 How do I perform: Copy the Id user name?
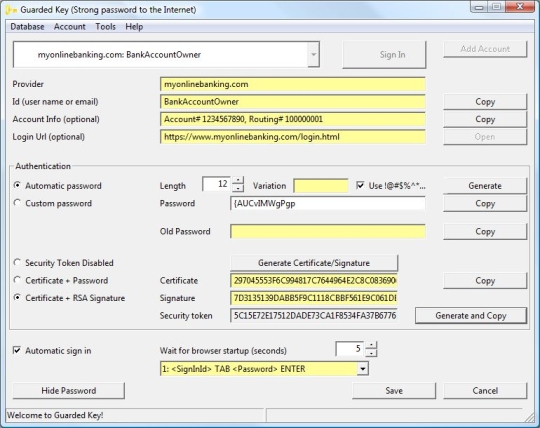click(x=485, y=102)
